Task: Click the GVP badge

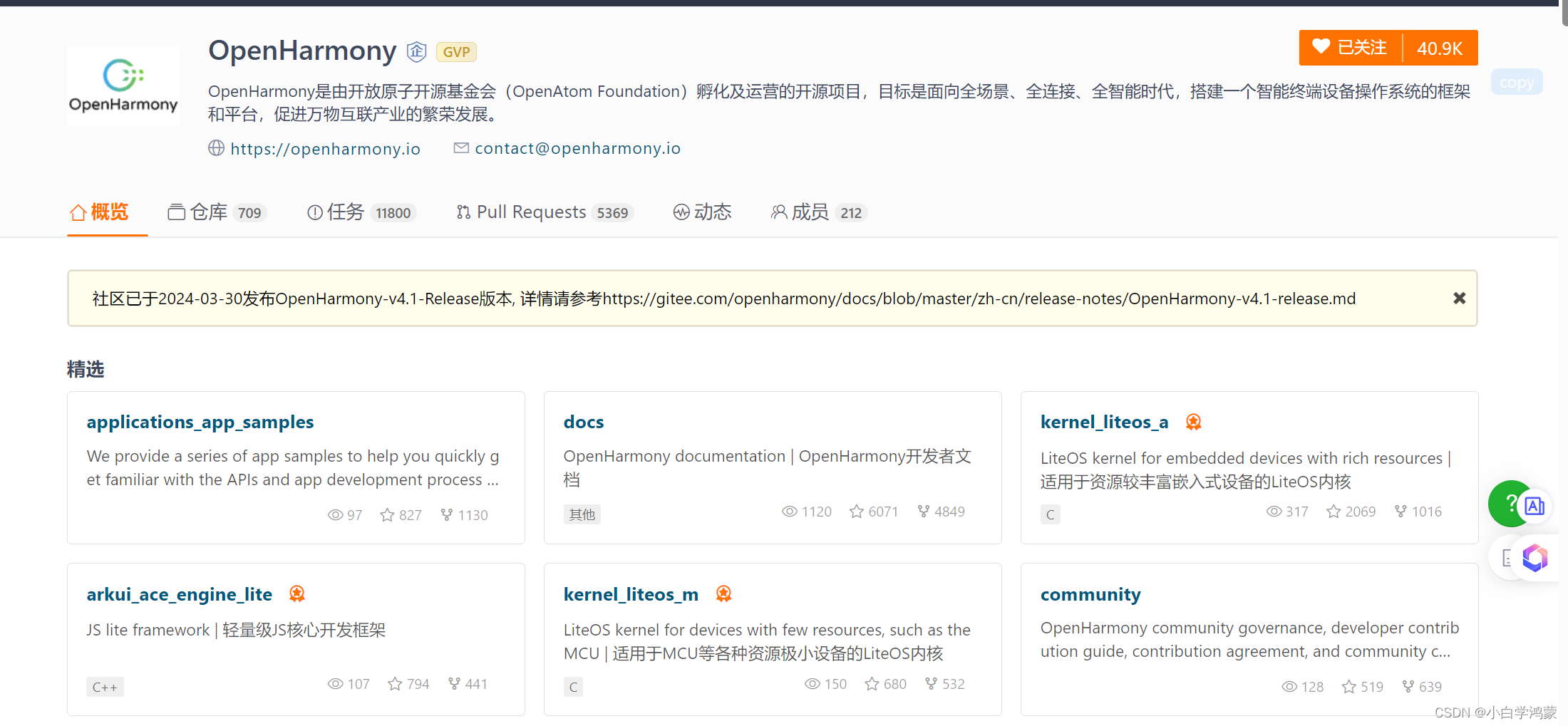Action: point(456,52)
